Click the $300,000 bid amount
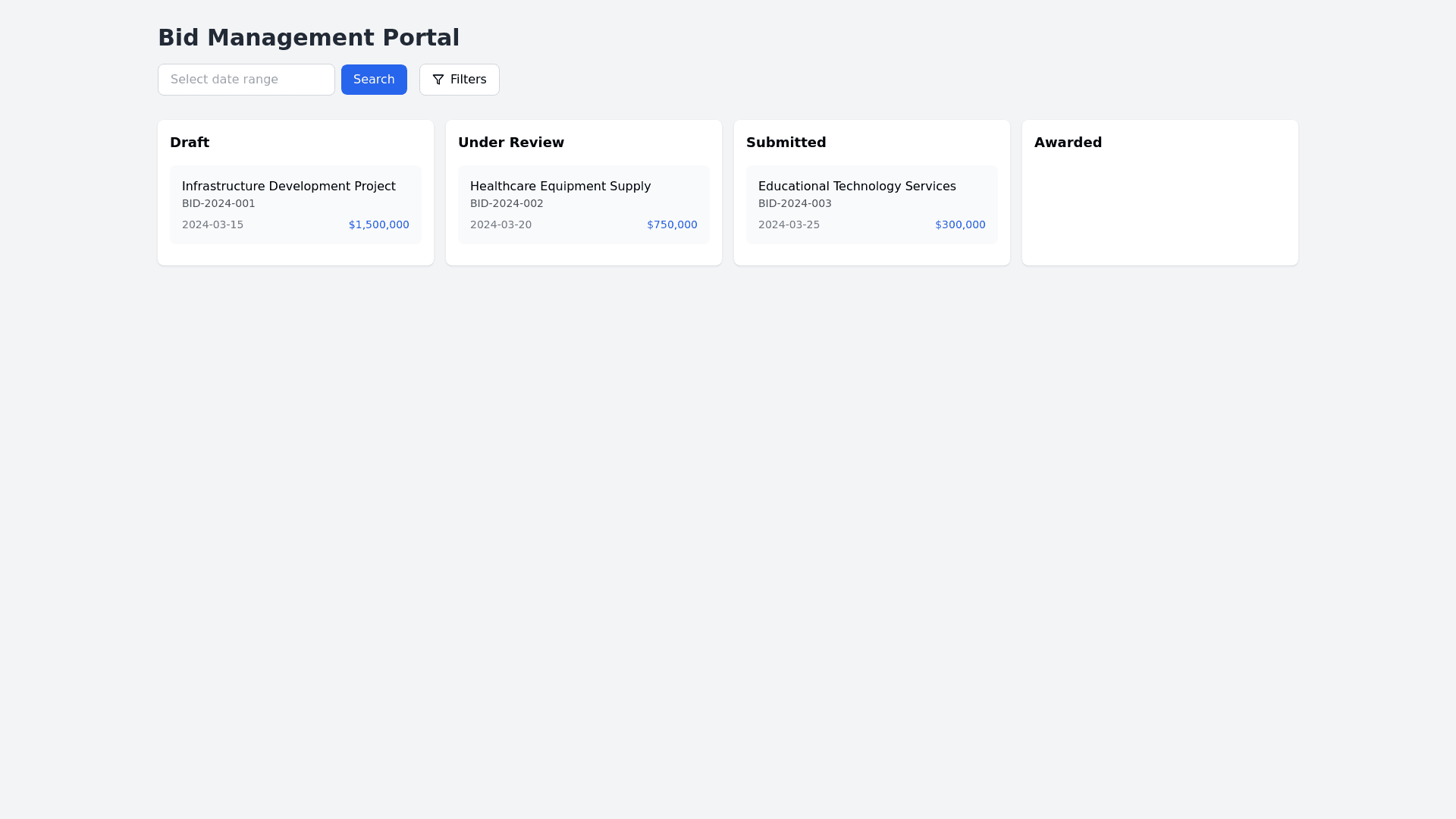 [x=960, y=224]
